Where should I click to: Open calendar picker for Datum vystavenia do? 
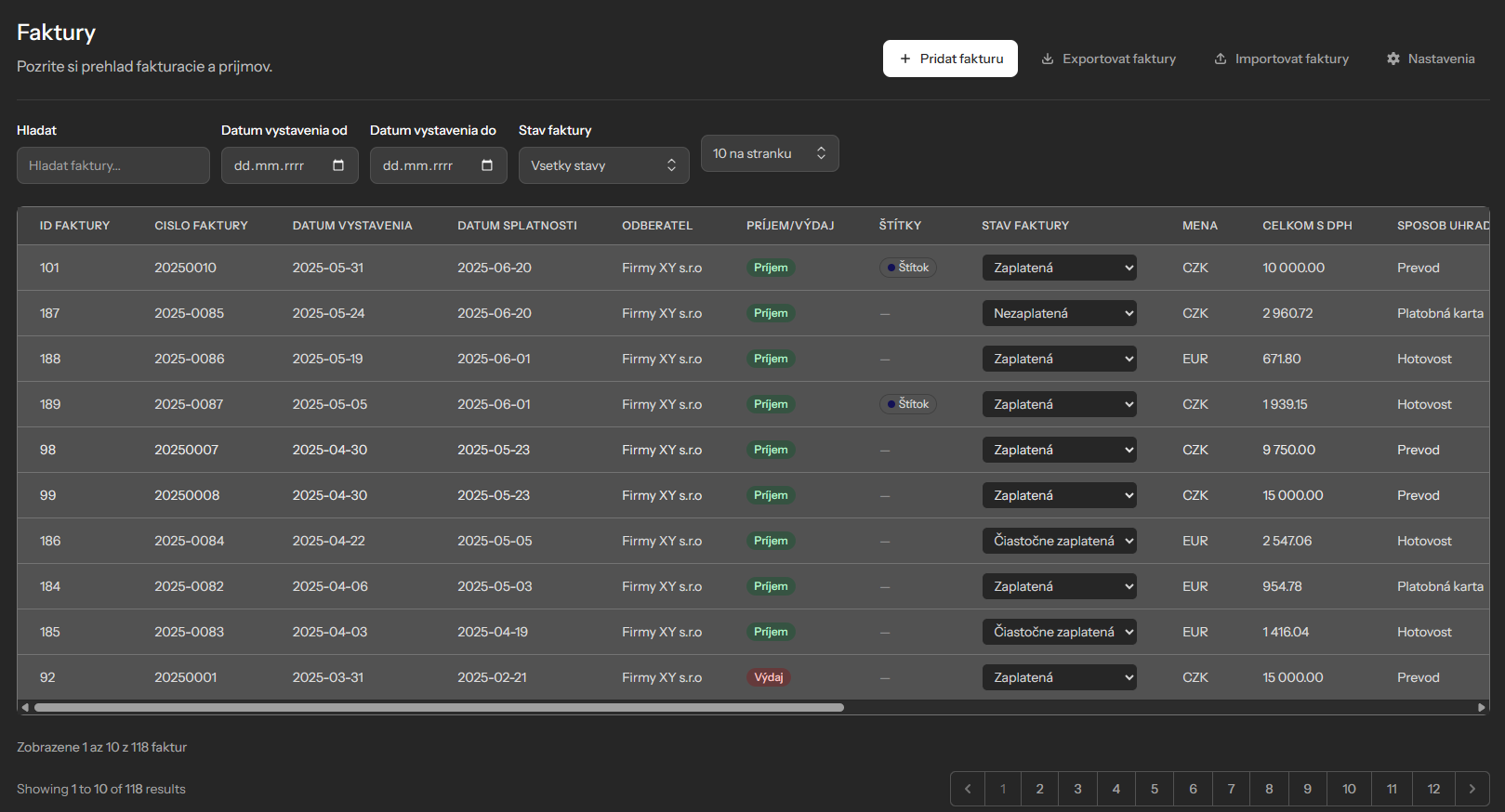click(x=487, y=165)
